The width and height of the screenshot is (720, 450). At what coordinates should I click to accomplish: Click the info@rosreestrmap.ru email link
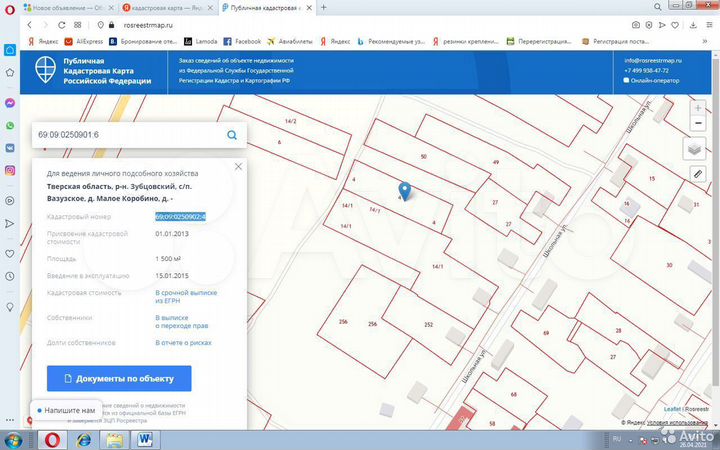pyautogui.click(x=652, y=60)
